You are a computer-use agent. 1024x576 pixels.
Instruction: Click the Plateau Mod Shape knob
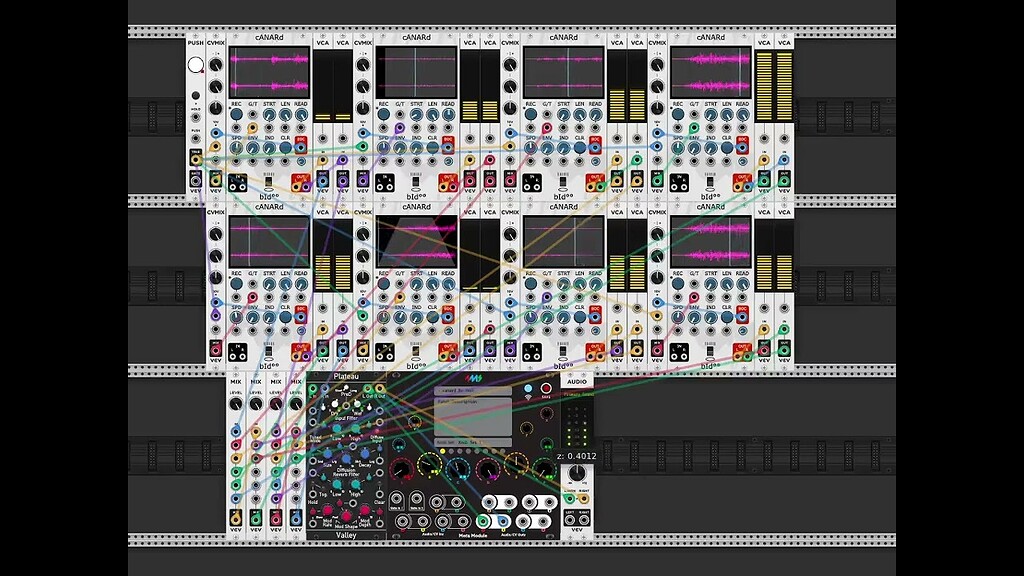point(346,516)
